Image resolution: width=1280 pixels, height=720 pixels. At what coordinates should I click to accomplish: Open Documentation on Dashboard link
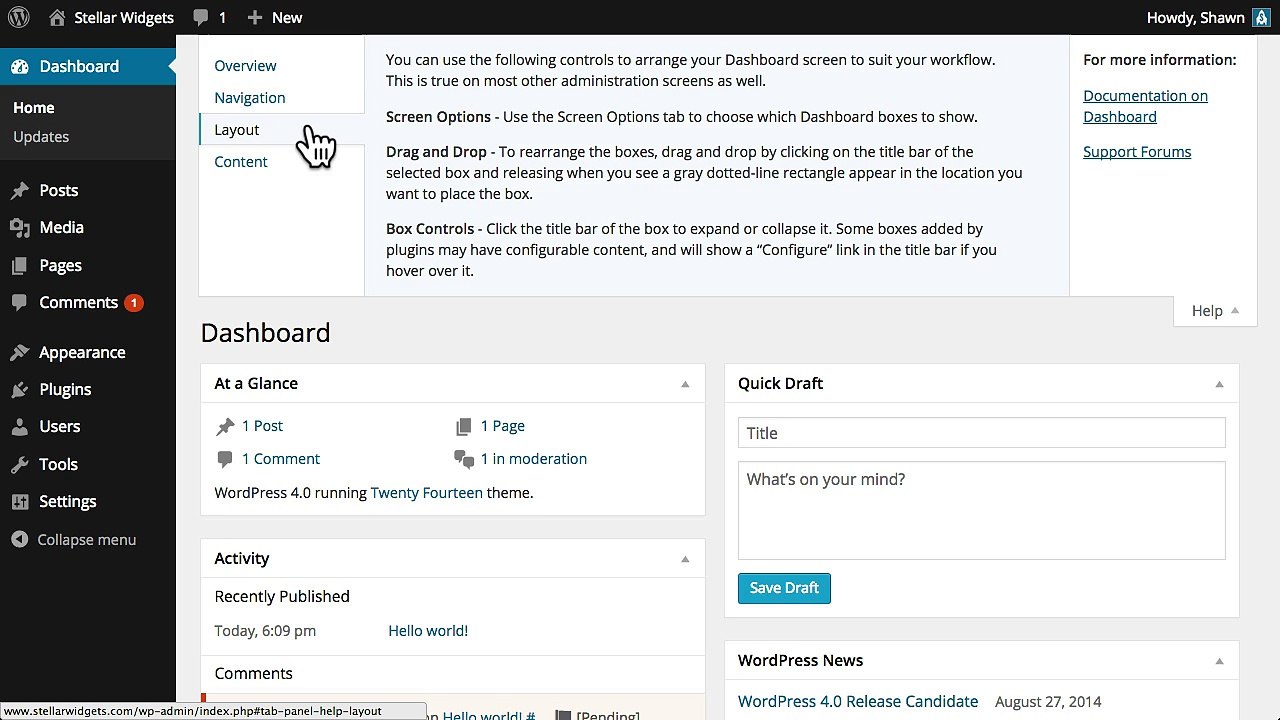pos(1145,106)
